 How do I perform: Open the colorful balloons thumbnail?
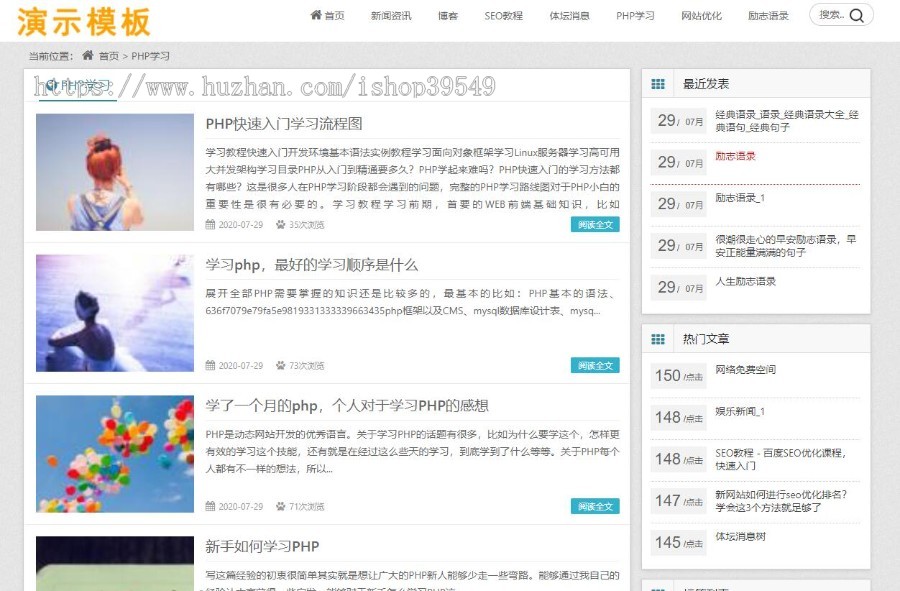115,454
